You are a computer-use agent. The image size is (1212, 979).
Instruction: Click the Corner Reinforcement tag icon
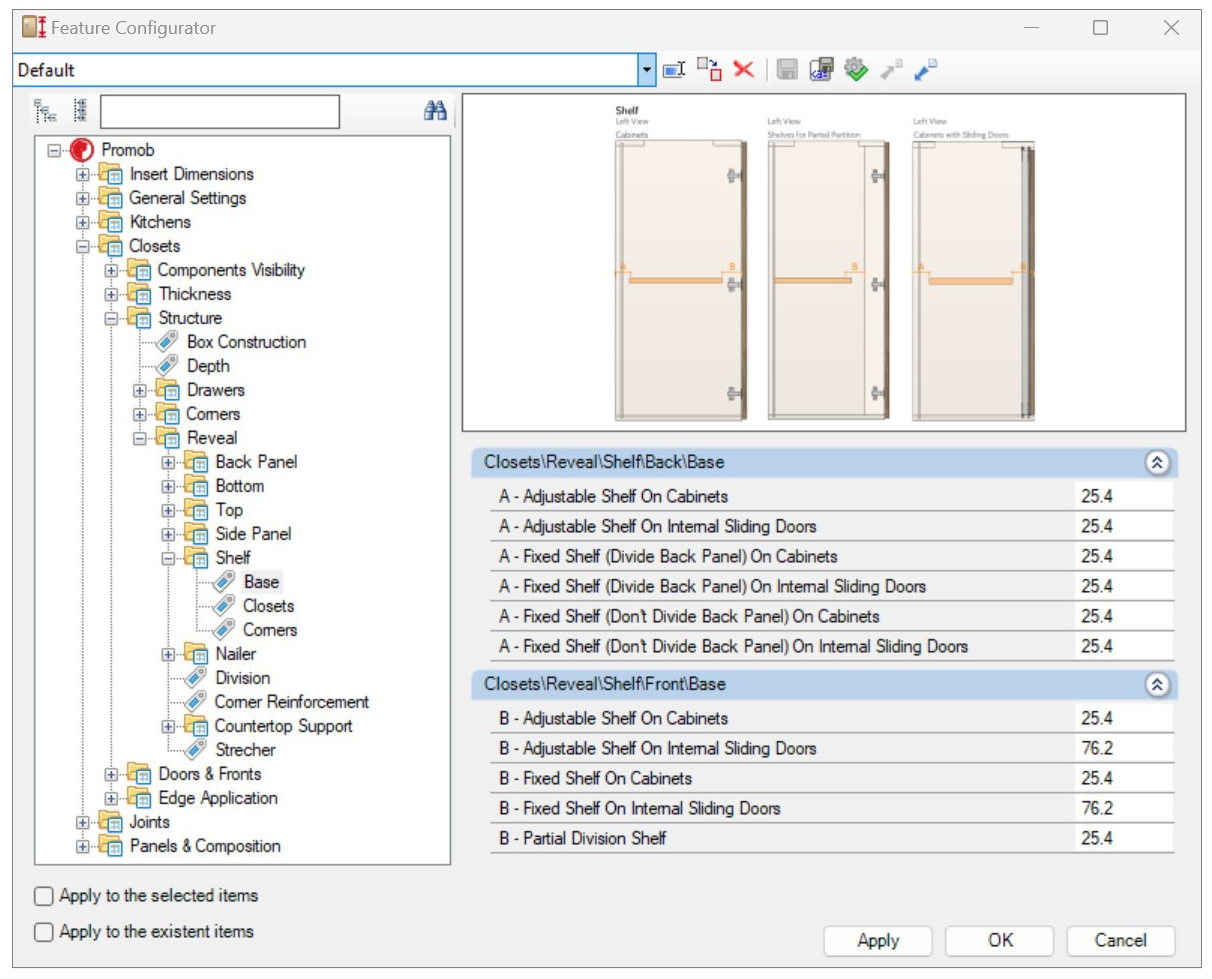[197, 702]
